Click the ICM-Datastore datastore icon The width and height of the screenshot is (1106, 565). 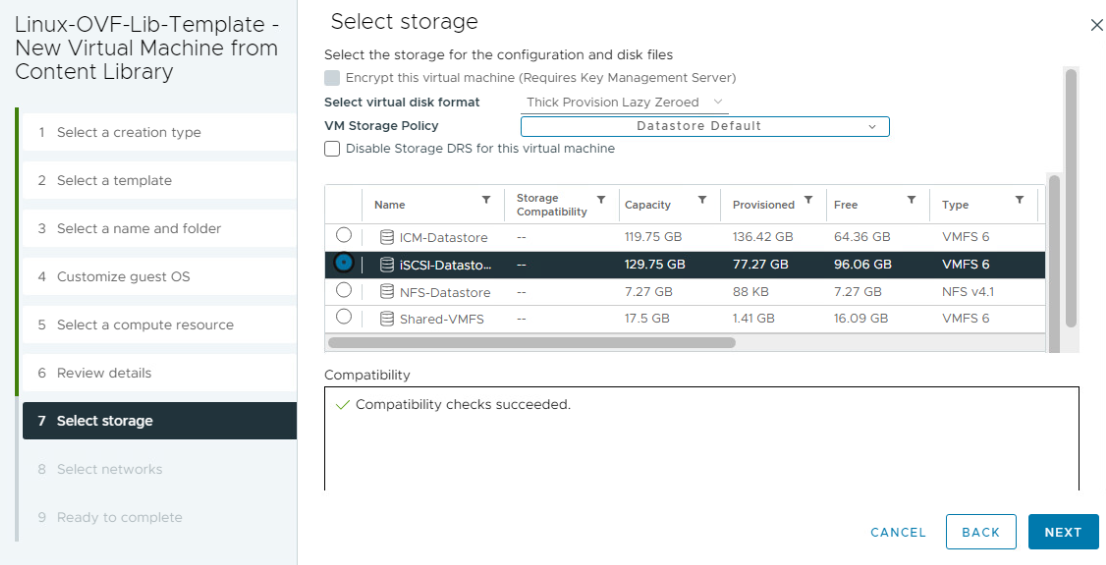pyautogui.click(x=387, y=237)
